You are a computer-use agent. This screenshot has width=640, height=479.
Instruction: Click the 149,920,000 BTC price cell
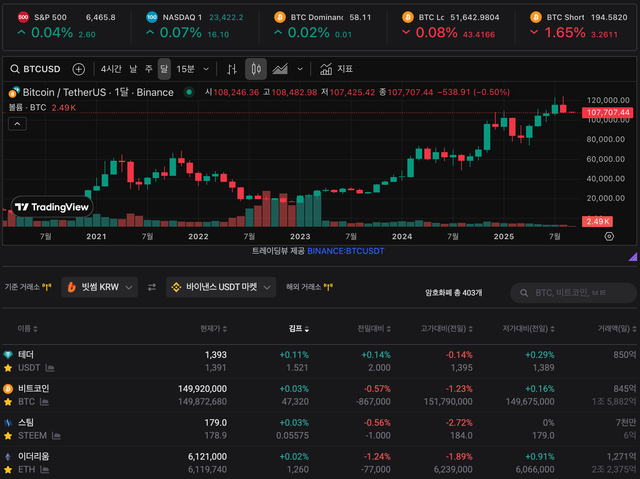[202, 388]
